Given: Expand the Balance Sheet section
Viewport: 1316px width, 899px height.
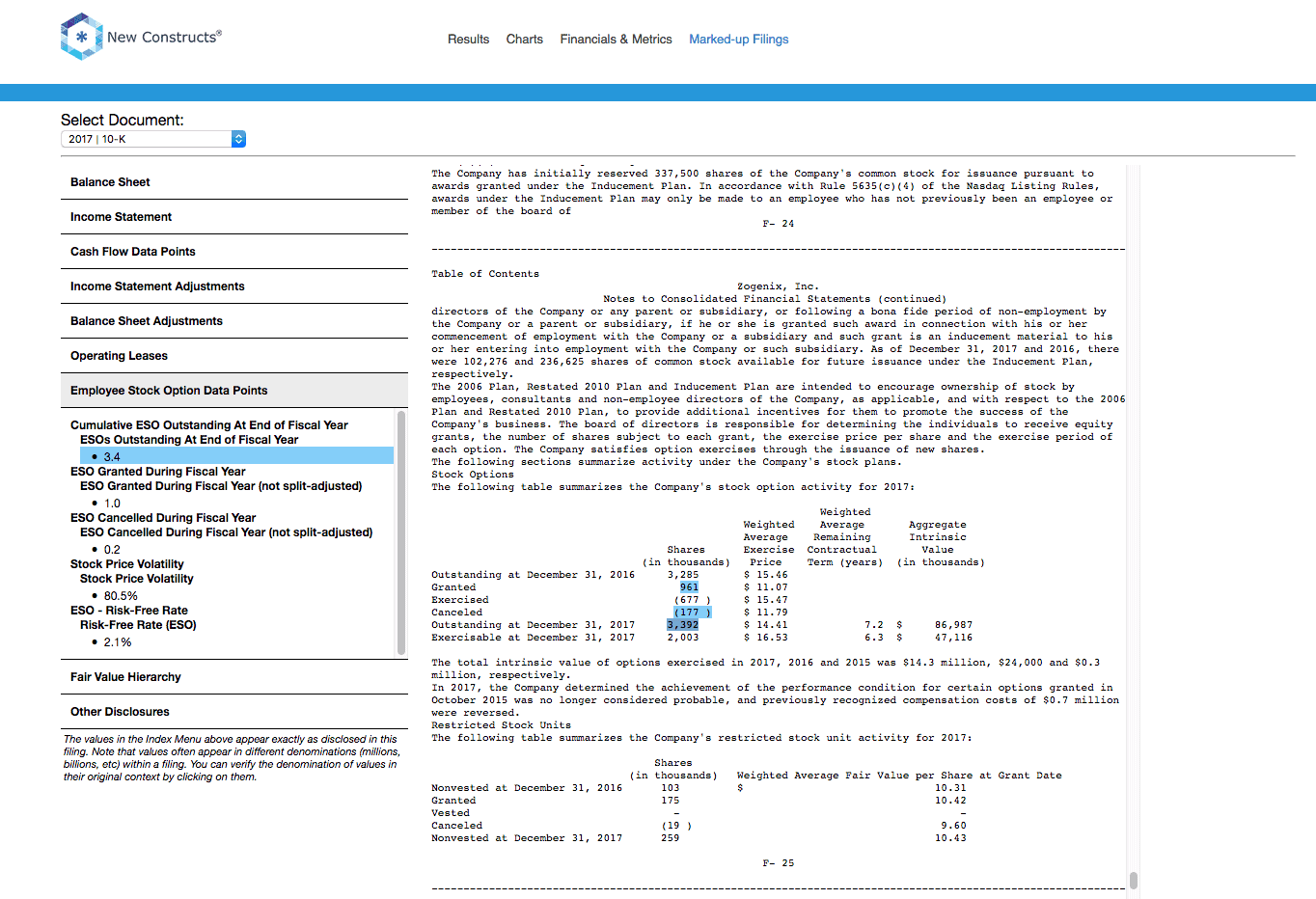Looking at the screenshot, I should (x=234, y=182).
